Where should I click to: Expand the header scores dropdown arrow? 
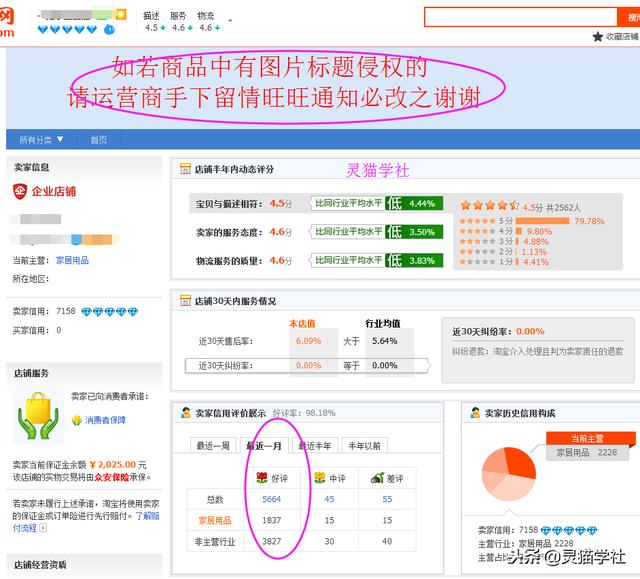click(230, 21)
